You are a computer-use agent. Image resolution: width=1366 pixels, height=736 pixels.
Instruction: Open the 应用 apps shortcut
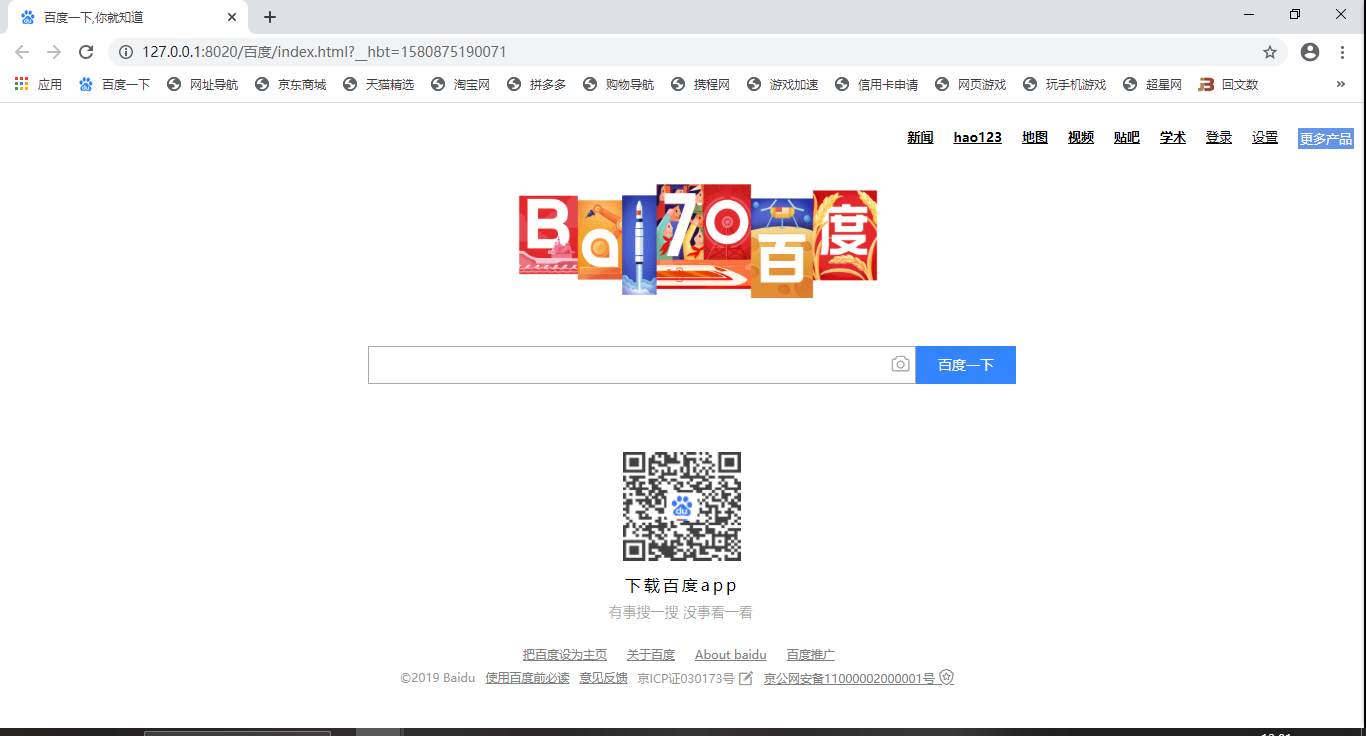tap(38, 85)
